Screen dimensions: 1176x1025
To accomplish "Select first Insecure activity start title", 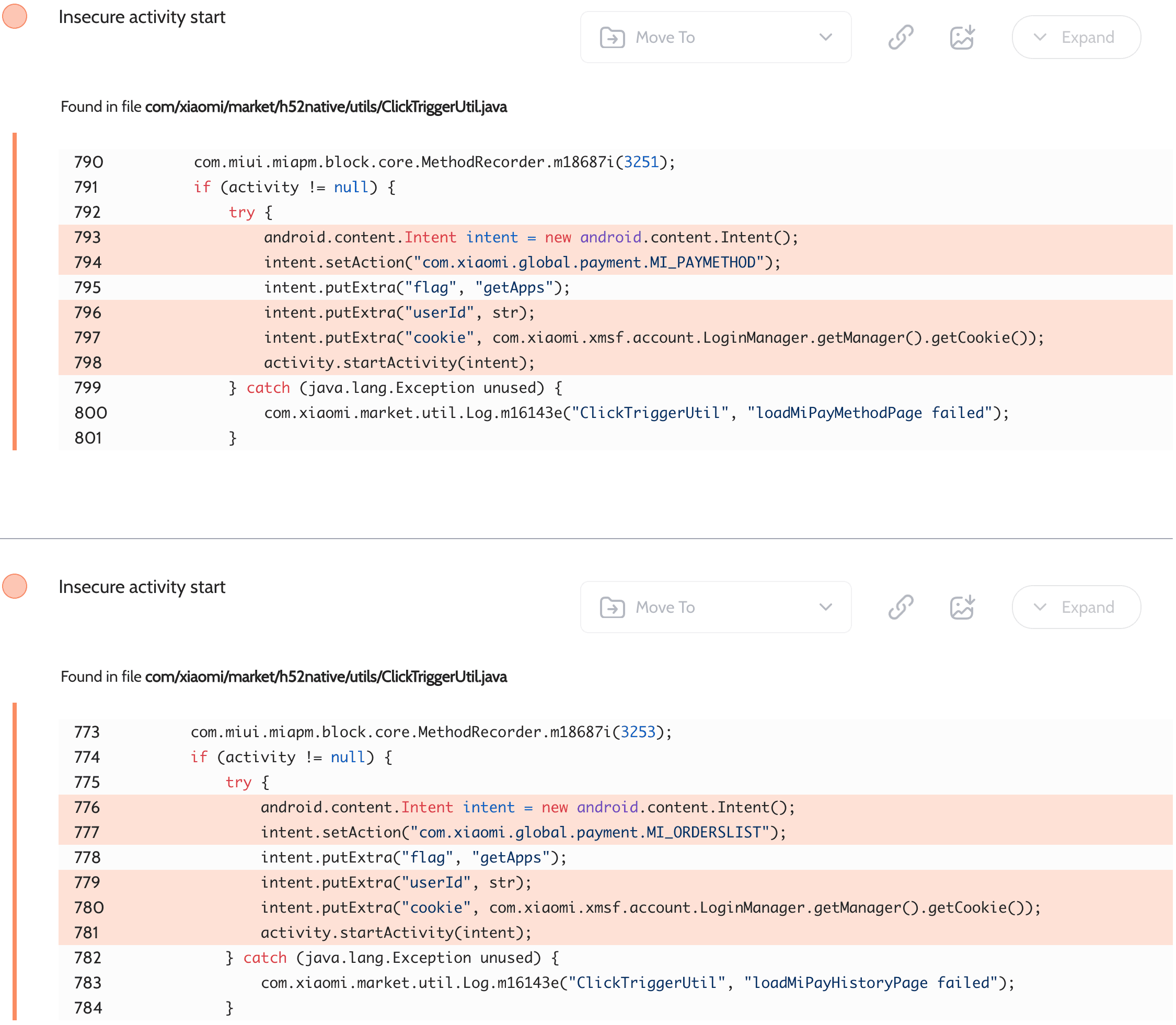I will click(142, 17).
